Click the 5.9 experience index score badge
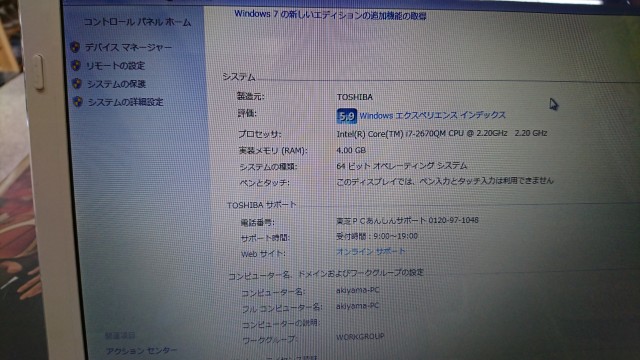 (x=347, y=116)
